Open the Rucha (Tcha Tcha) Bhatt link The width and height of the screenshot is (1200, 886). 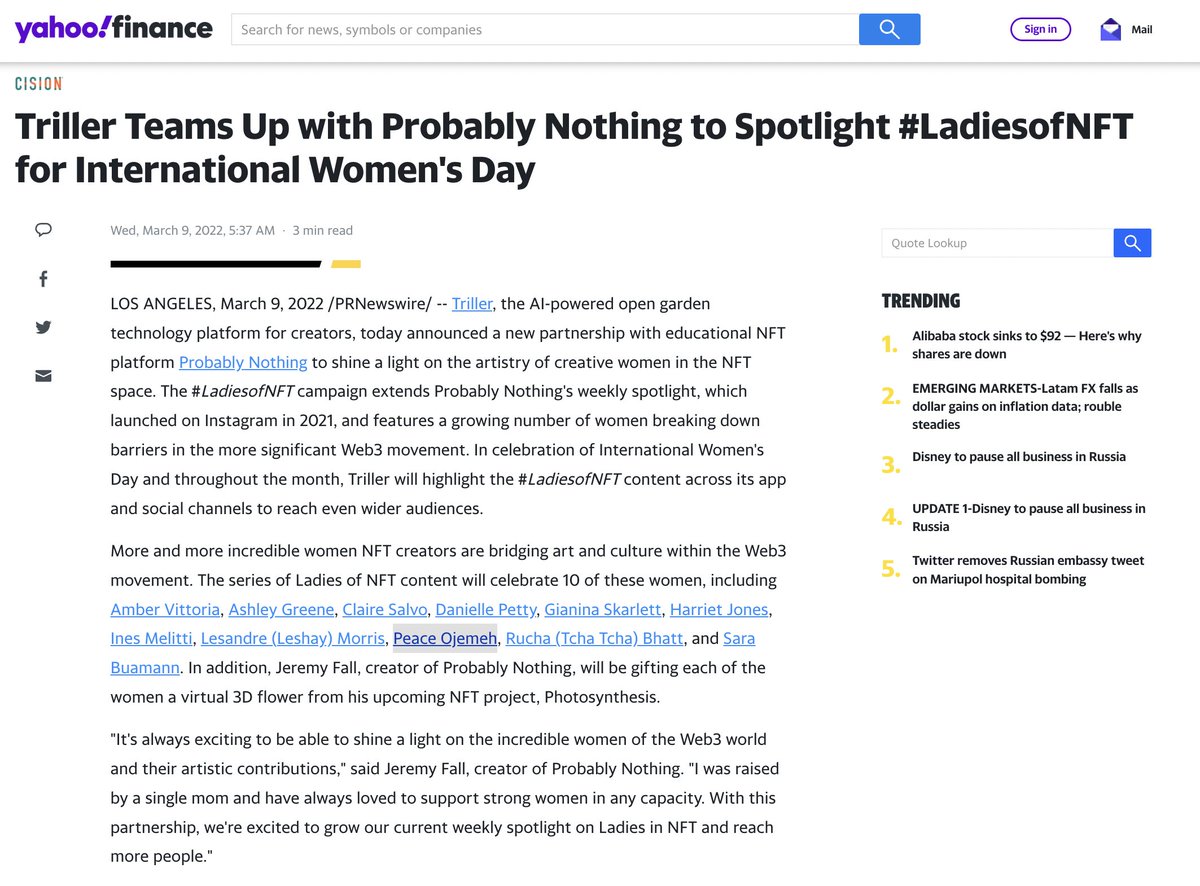click(x=595, y=638)
